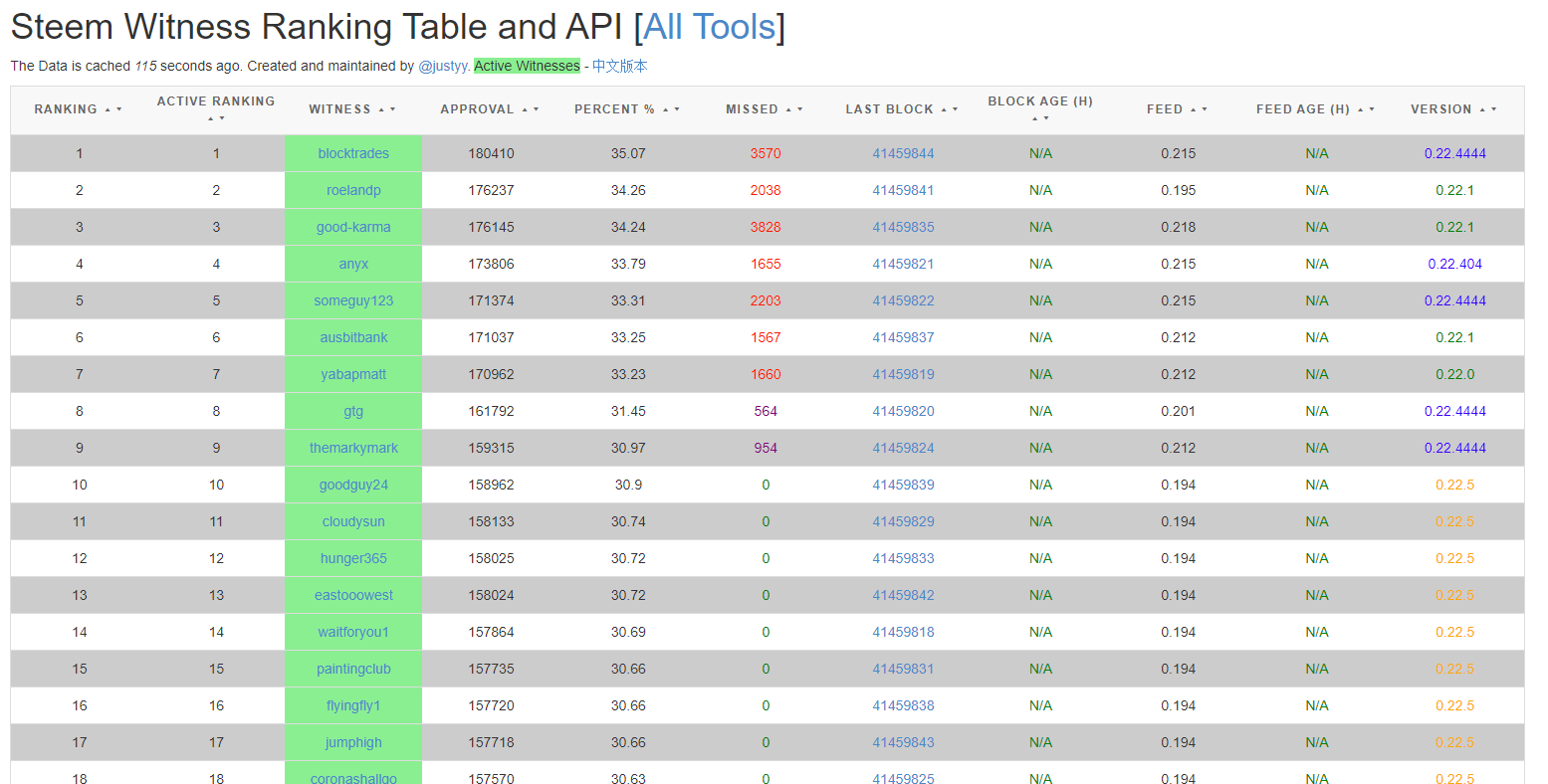1548x784 pixels.
Task: Open last block 41459835 link
Action: click(903, 227)
